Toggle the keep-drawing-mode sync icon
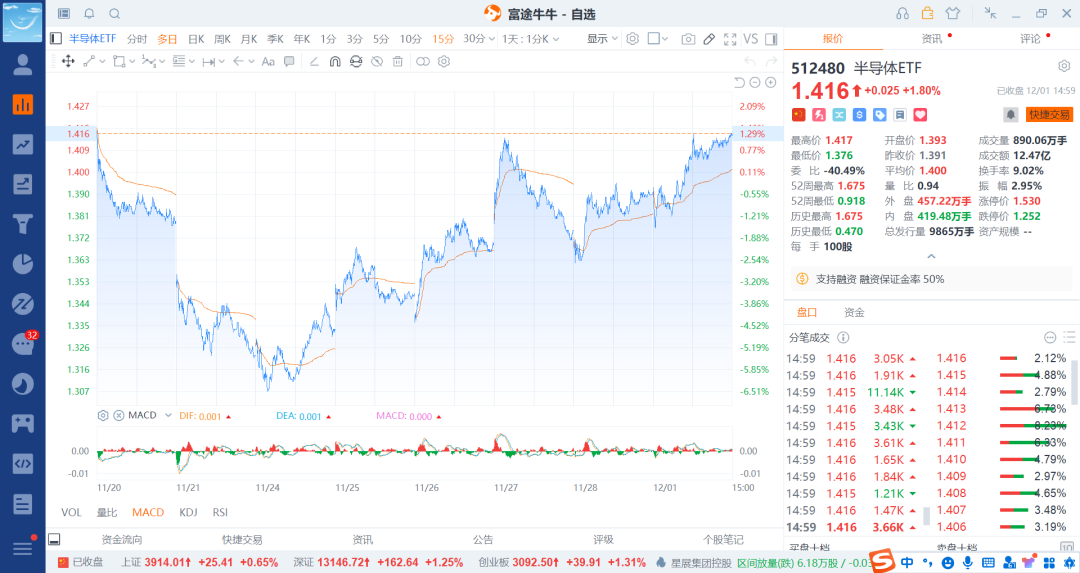1080x573 pixels. tap(355, 61)
